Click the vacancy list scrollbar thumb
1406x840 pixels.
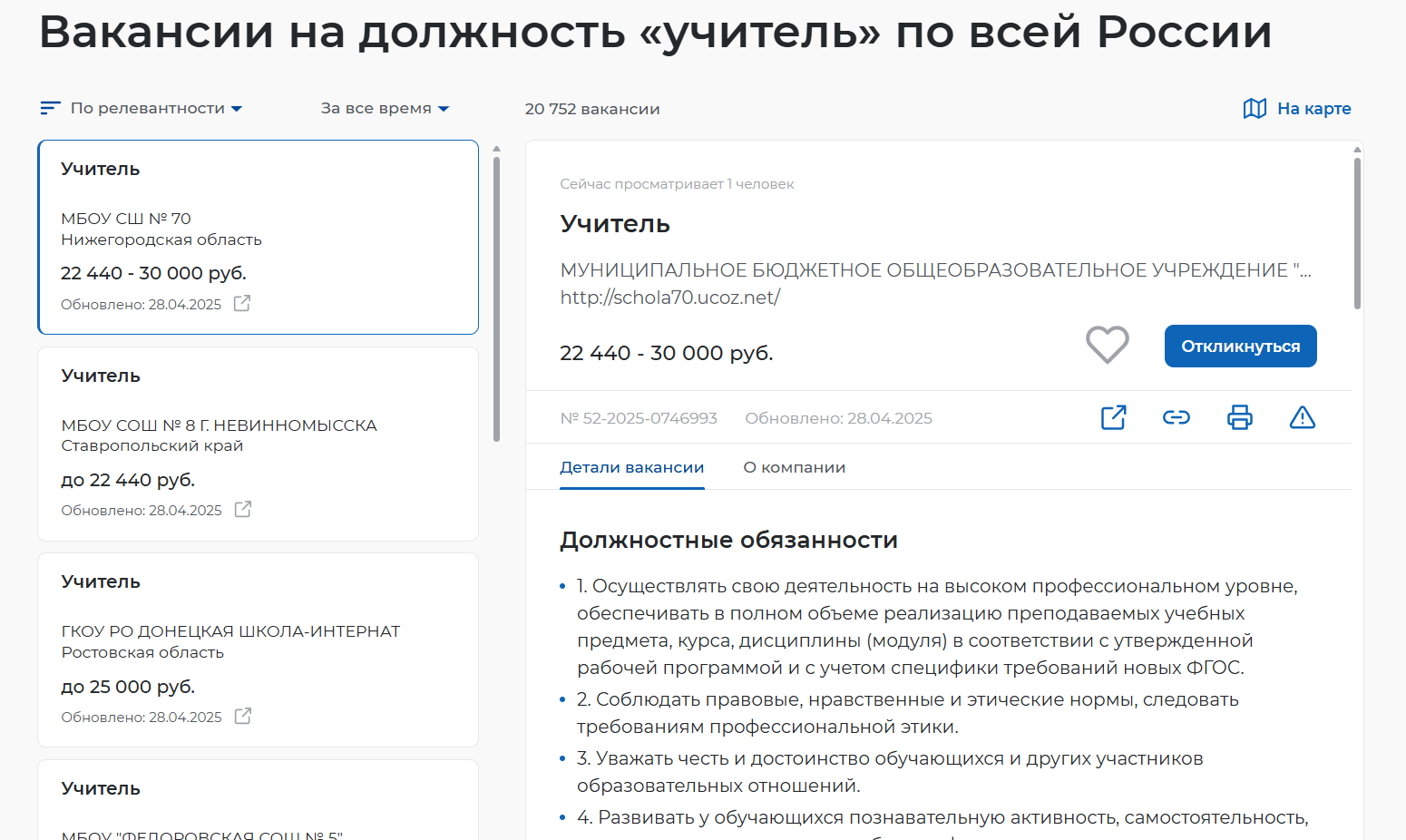[496, 299]
